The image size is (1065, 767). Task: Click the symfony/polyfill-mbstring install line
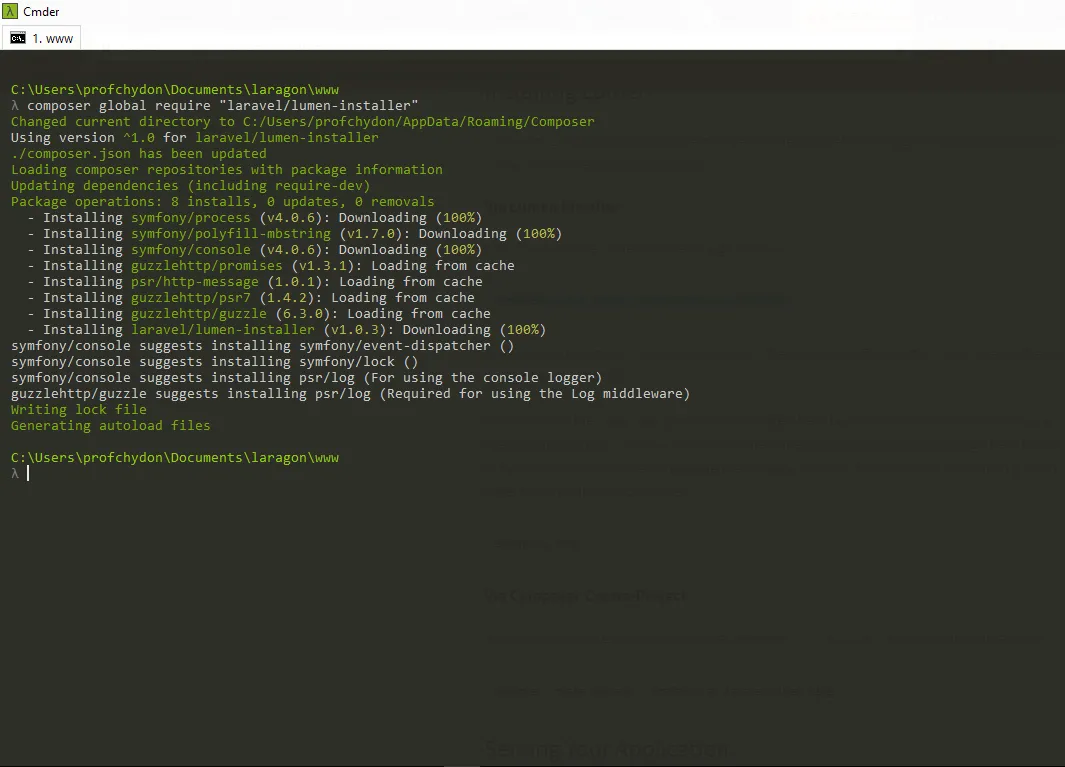(x=294, y=234)
